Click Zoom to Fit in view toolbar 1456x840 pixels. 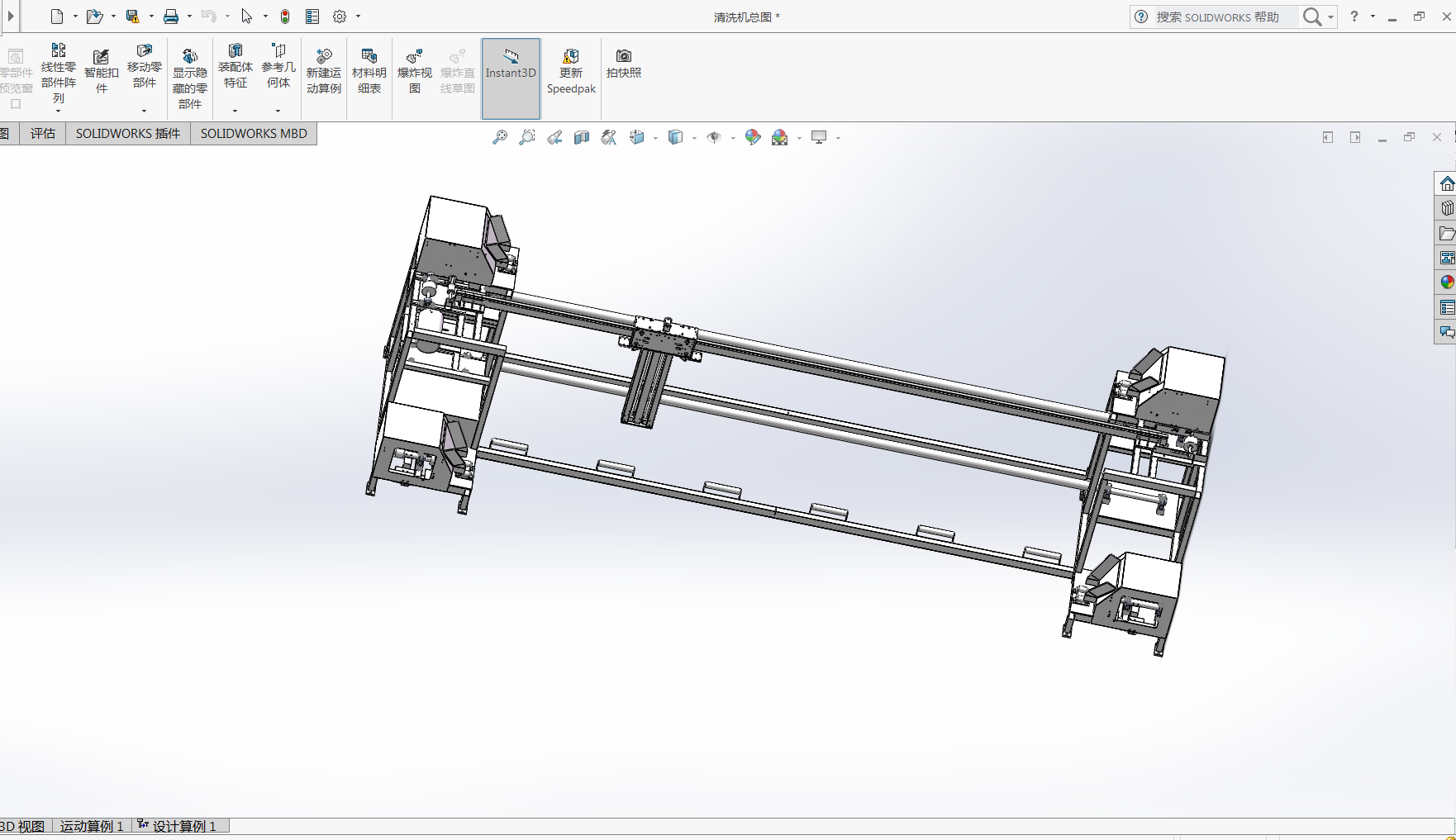[500, 138]
